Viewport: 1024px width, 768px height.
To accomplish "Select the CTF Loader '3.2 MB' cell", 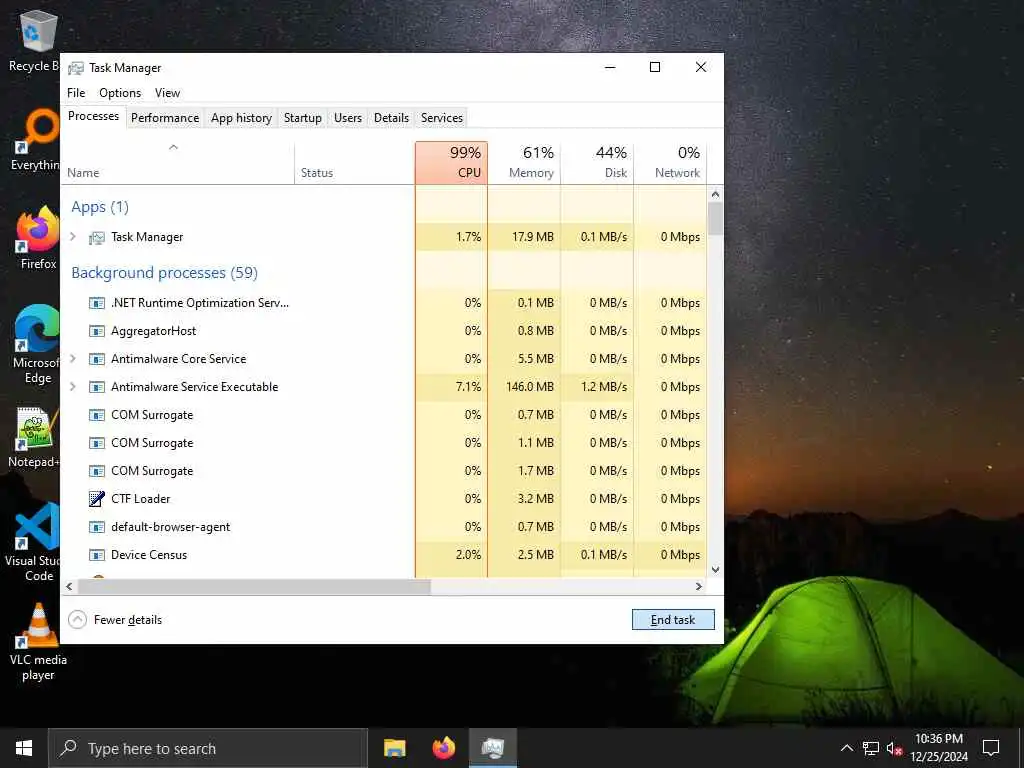I will (524, 499).
